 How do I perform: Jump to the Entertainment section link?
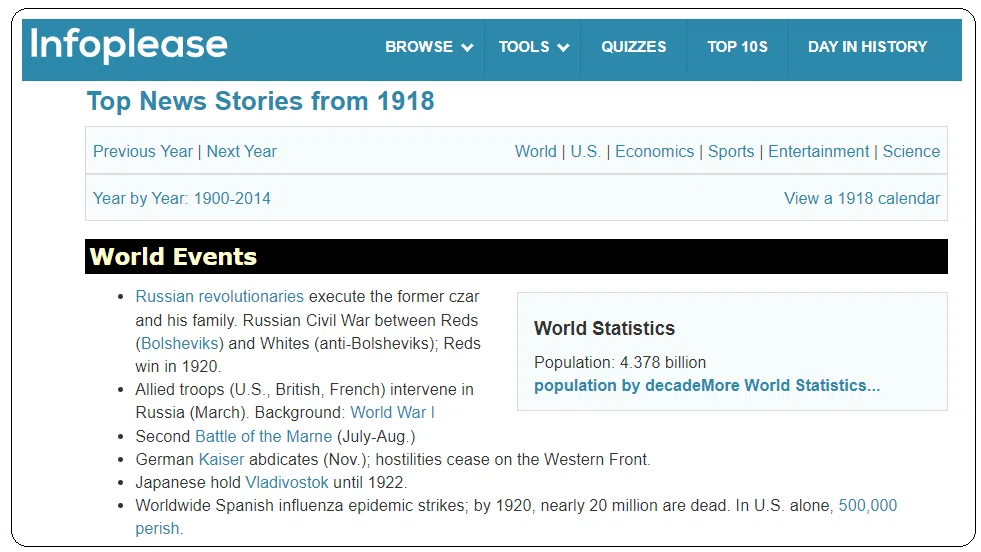coord(818,151)
